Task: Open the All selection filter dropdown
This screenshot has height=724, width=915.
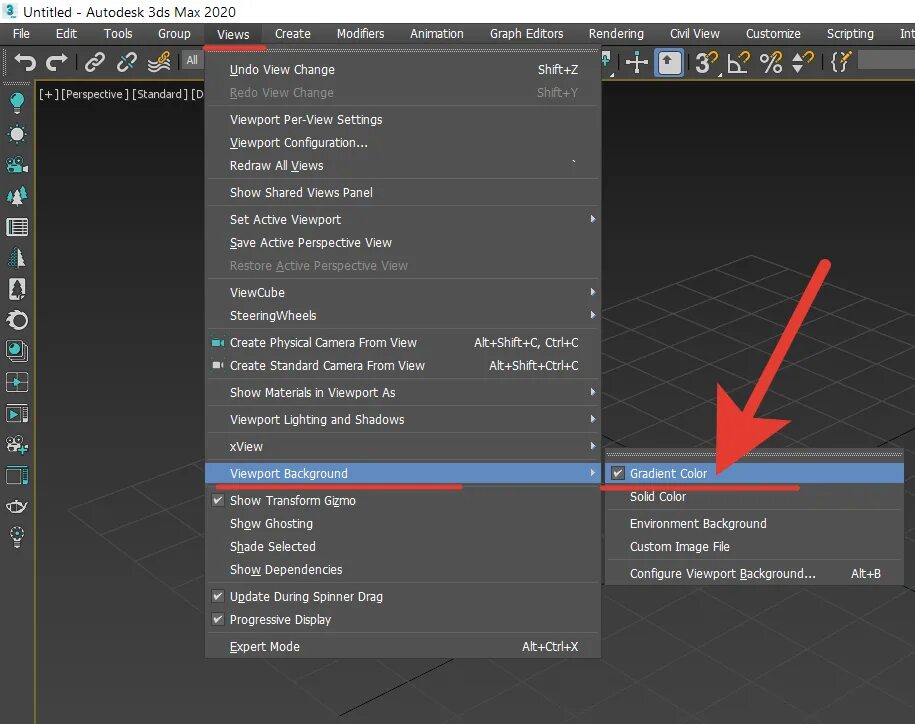Action: (192, 60)
